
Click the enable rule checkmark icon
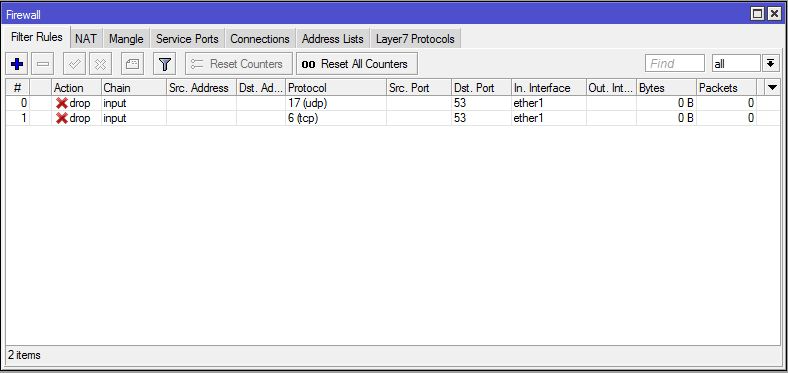[74, 64]
